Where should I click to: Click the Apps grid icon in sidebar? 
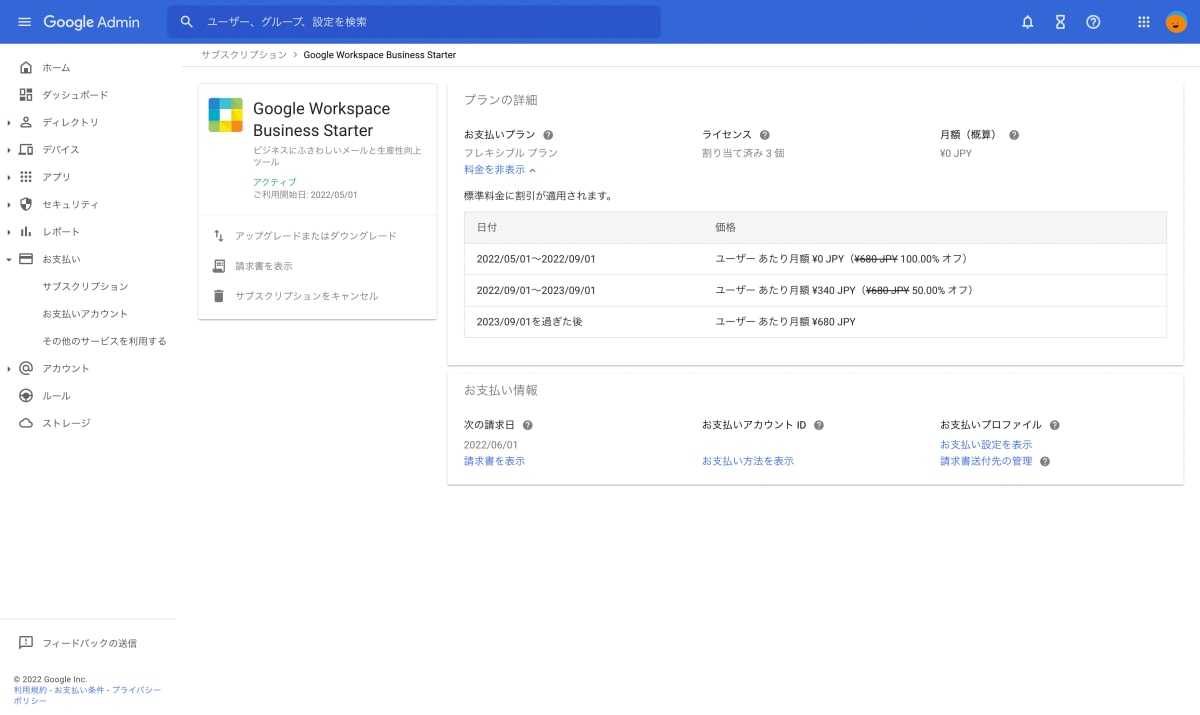click(26, 177)
